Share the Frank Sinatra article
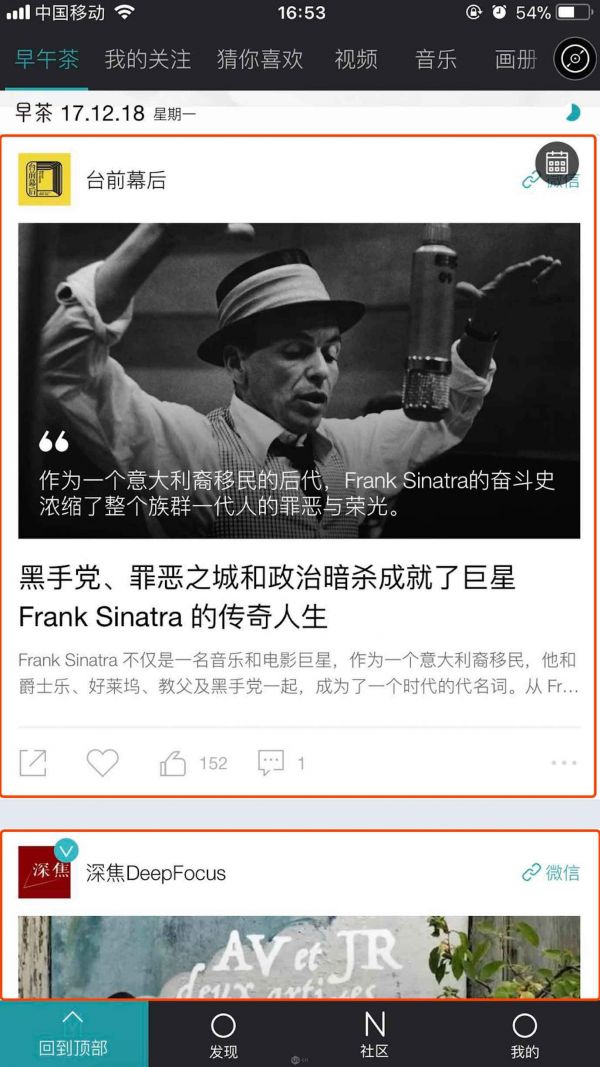This screenshot has width=600, height=1067. click(x=33, y=763)
